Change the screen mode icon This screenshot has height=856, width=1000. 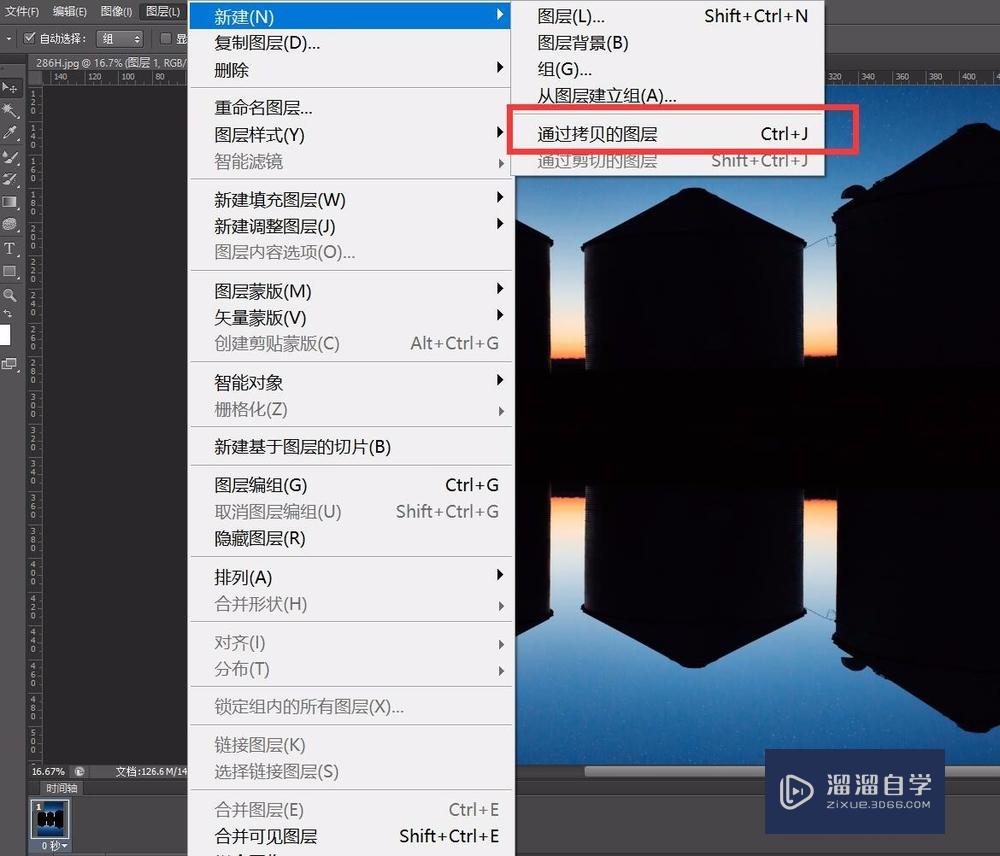coord(10,364)
